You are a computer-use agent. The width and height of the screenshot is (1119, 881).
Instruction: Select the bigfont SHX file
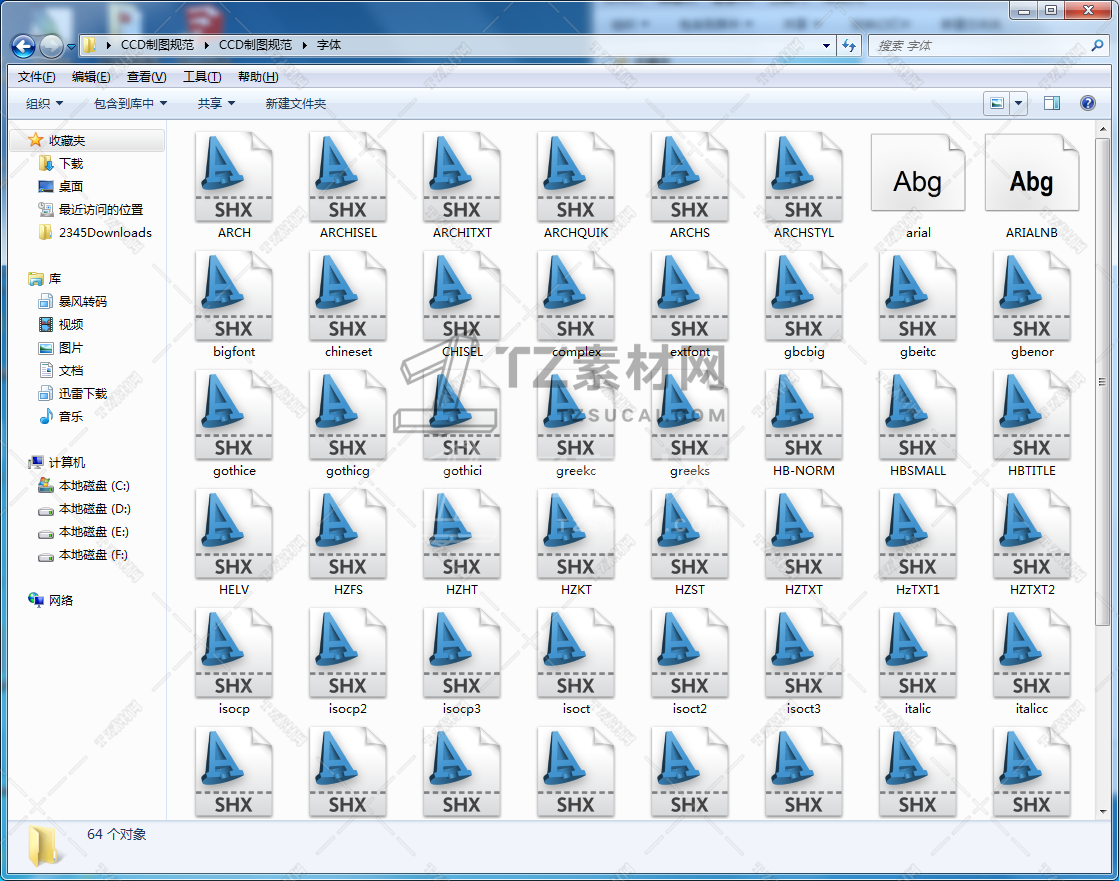[233, 296]
